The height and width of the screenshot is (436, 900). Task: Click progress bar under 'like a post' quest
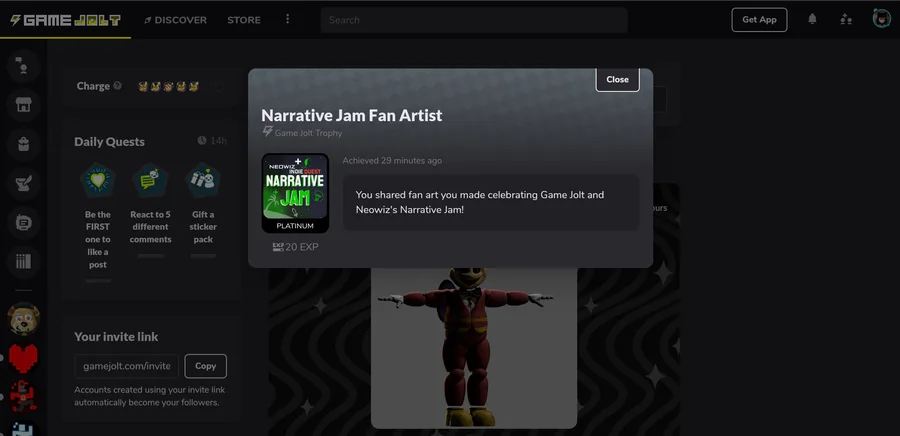pyautogui.click(x=98, y=281)
